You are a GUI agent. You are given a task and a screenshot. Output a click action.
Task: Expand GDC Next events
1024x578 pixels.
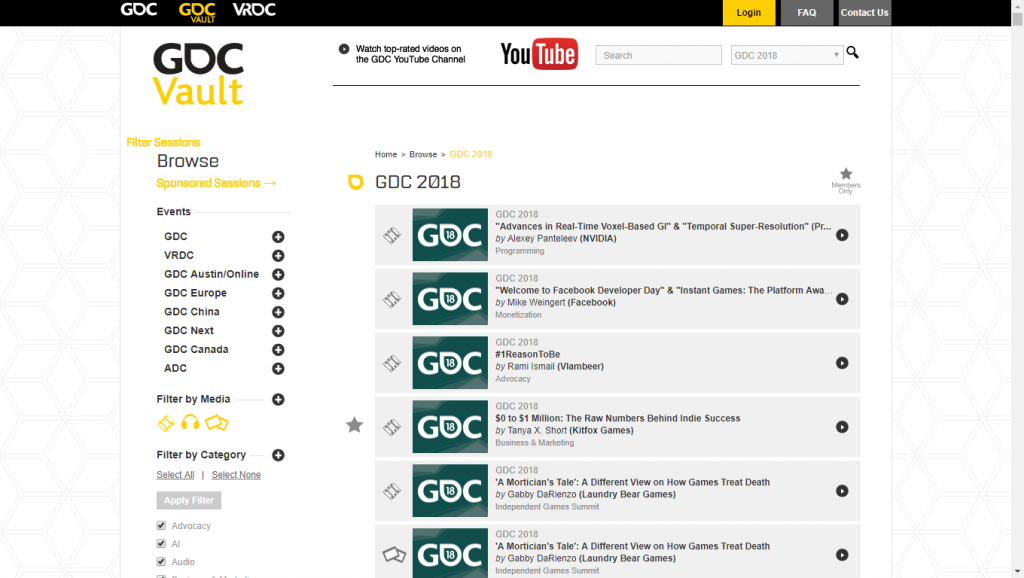[x=278, y=331]
